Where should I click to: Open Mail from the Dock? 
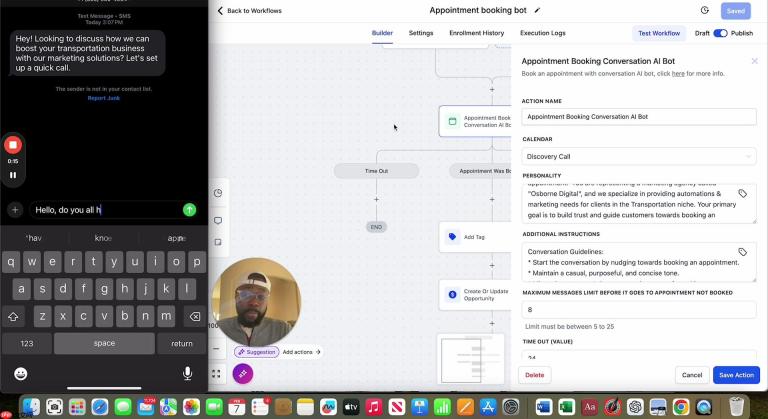(145, 407)
